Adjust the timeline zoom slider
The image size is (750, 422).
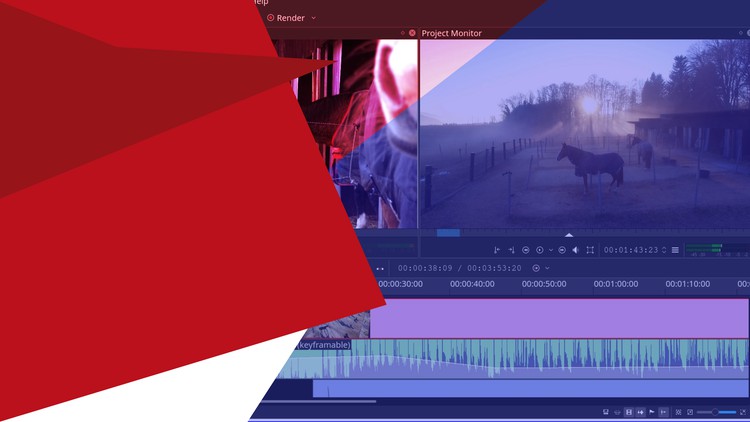click(x=716, y=412)
